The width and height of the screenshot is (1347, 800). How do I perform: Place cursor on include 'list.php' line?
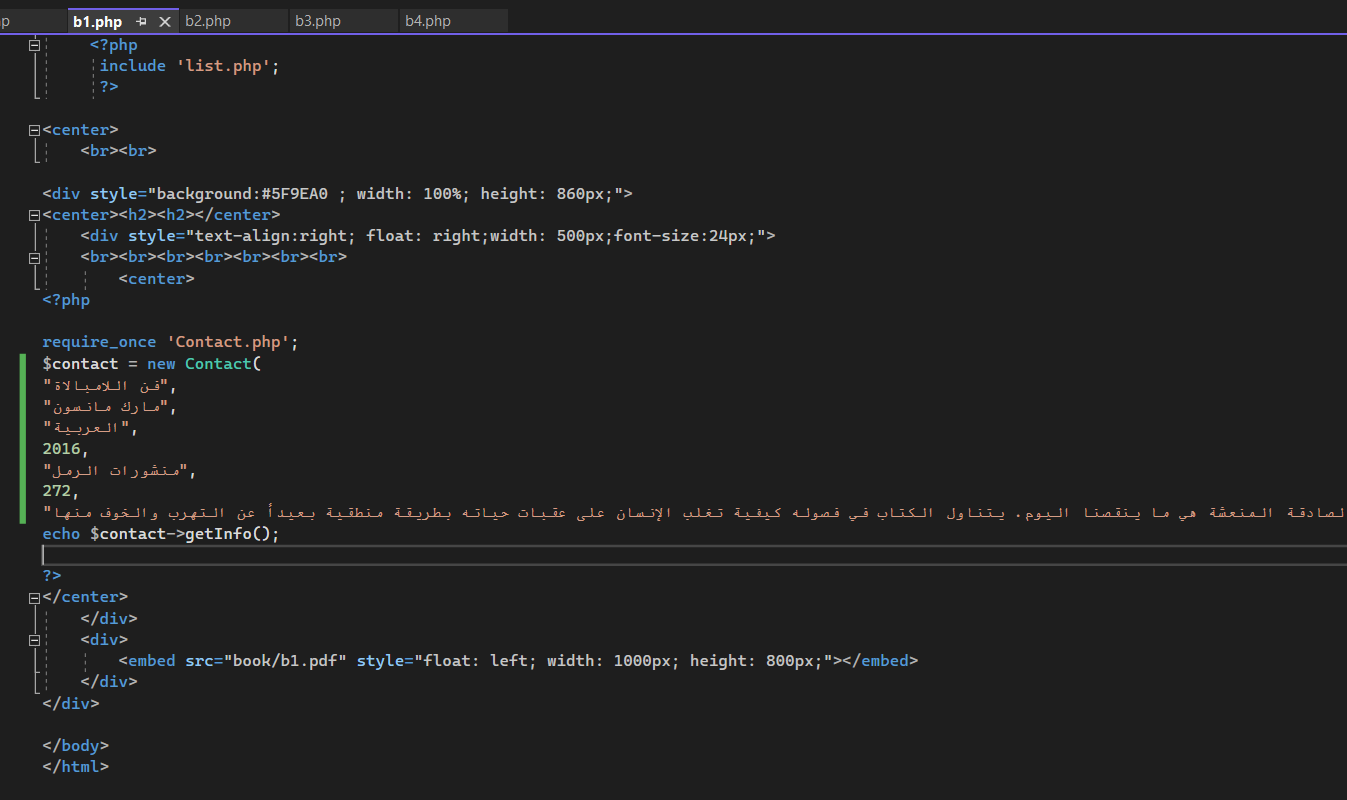[189, 66]
